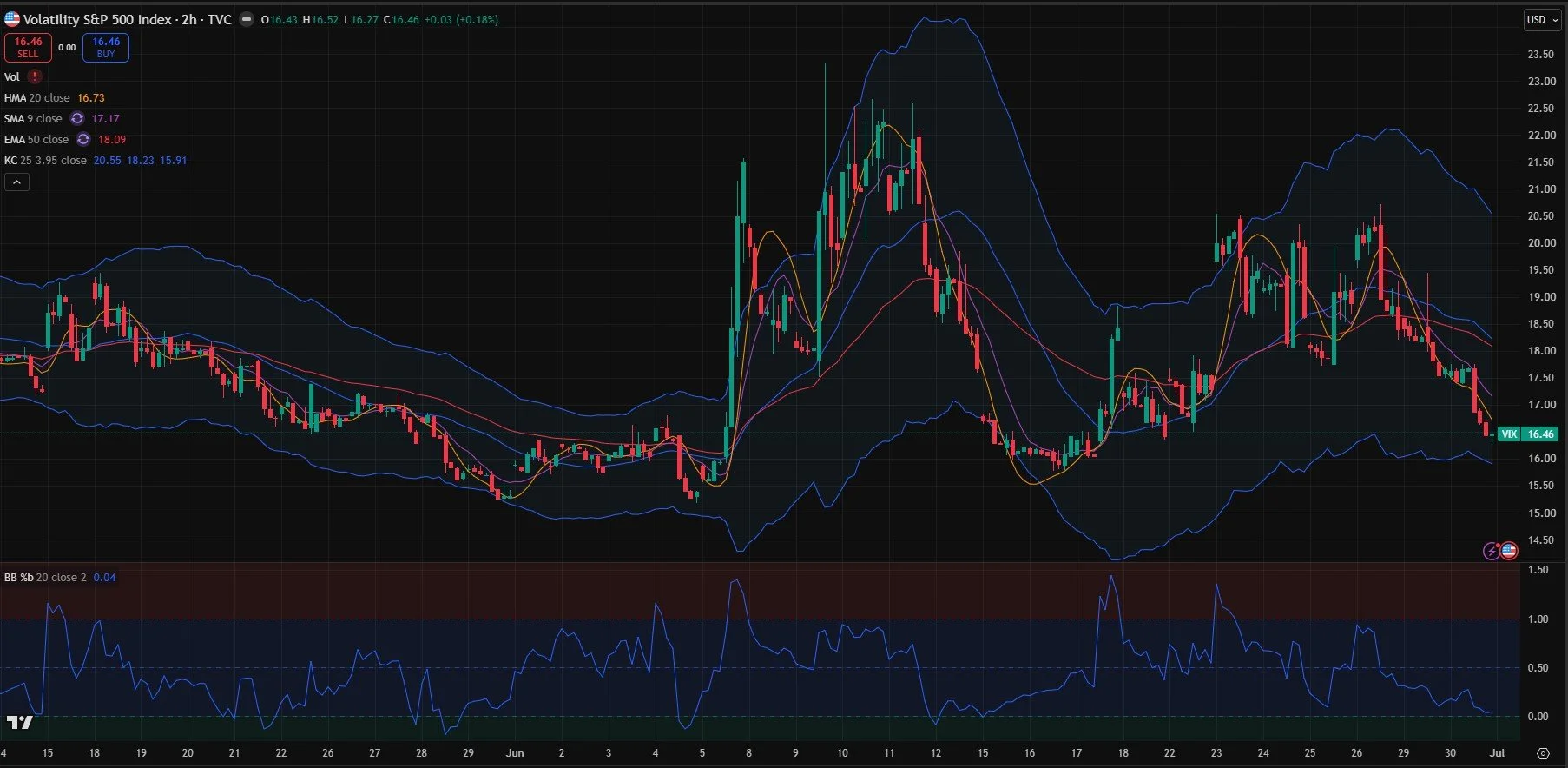Click the HMA value 16.73

91,97
